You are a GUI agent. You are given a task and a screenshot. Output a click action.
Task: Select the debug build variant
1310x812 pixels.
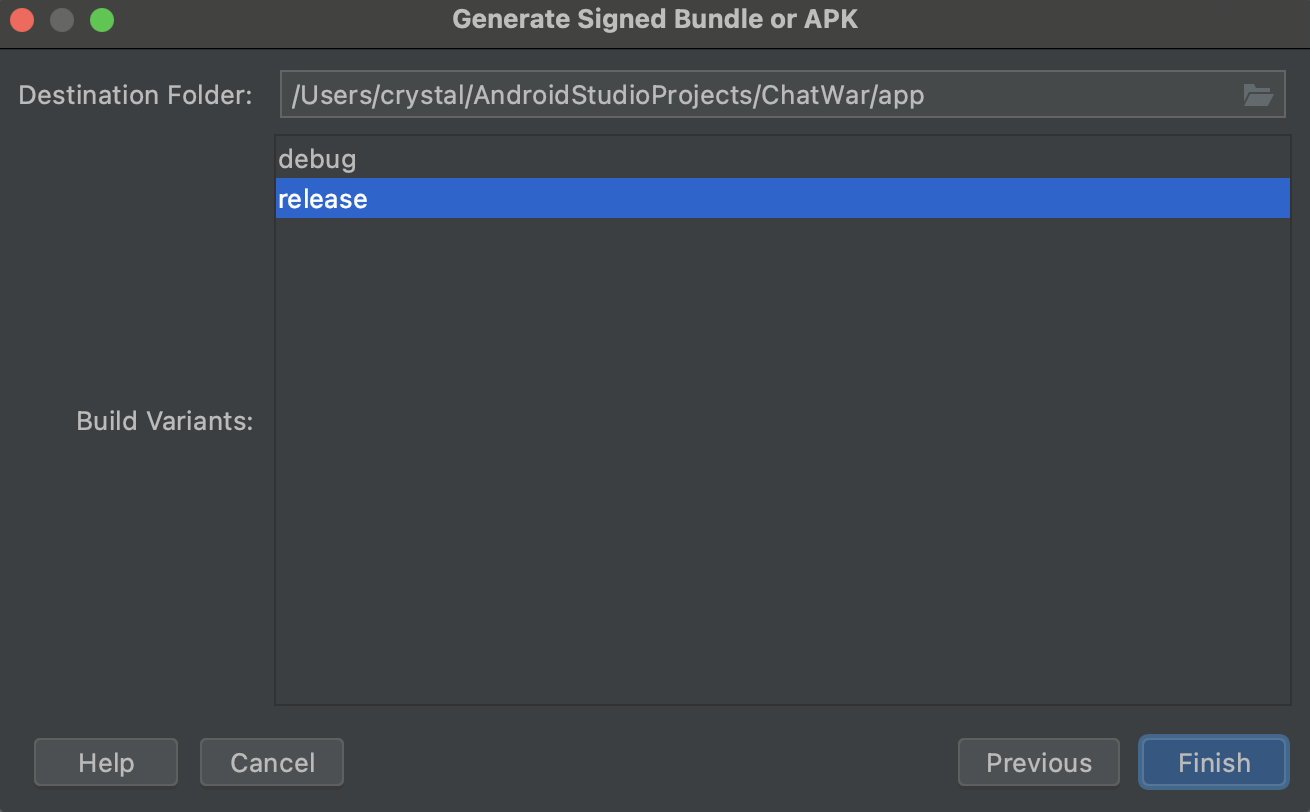pos(782,159)
